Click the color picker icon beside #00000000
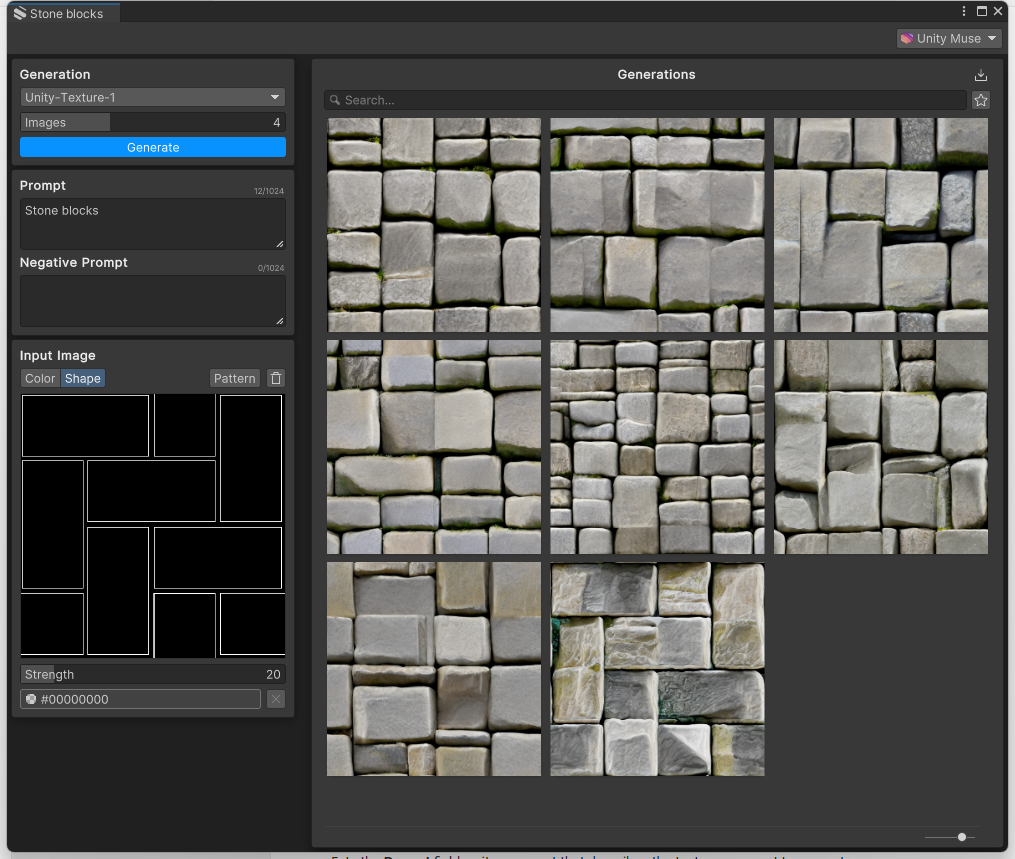Viewport: 1015px width, 859px height. (x=31, y=700)
